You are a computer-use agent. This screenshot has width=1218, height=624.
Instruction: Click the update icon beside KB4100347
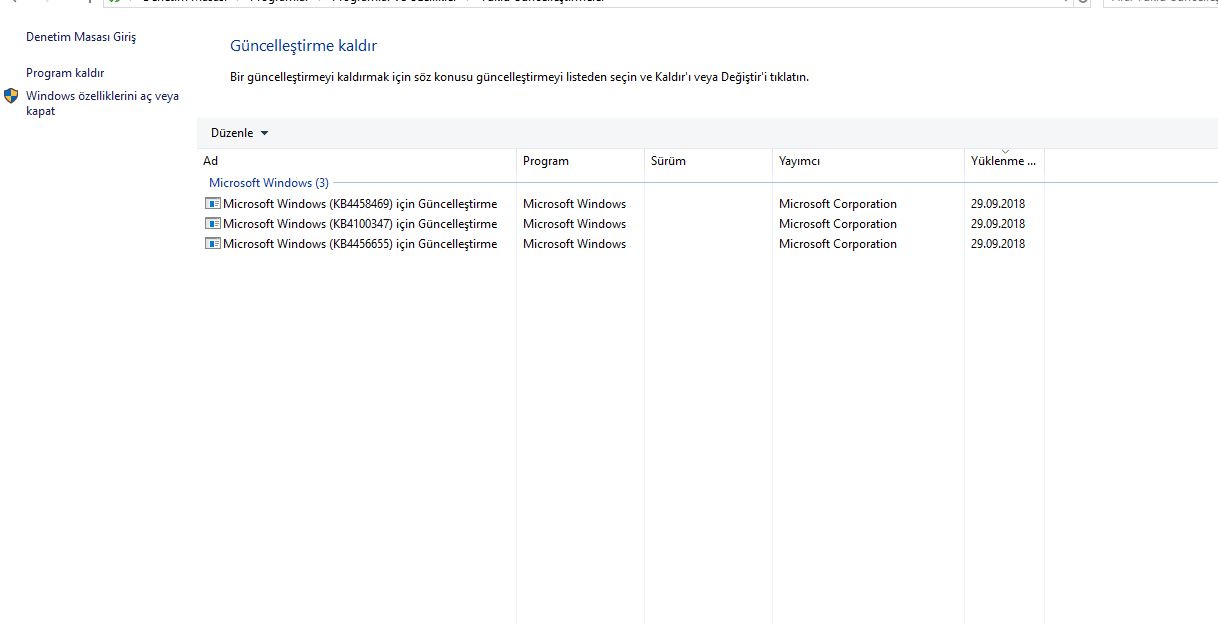(212, 223)
